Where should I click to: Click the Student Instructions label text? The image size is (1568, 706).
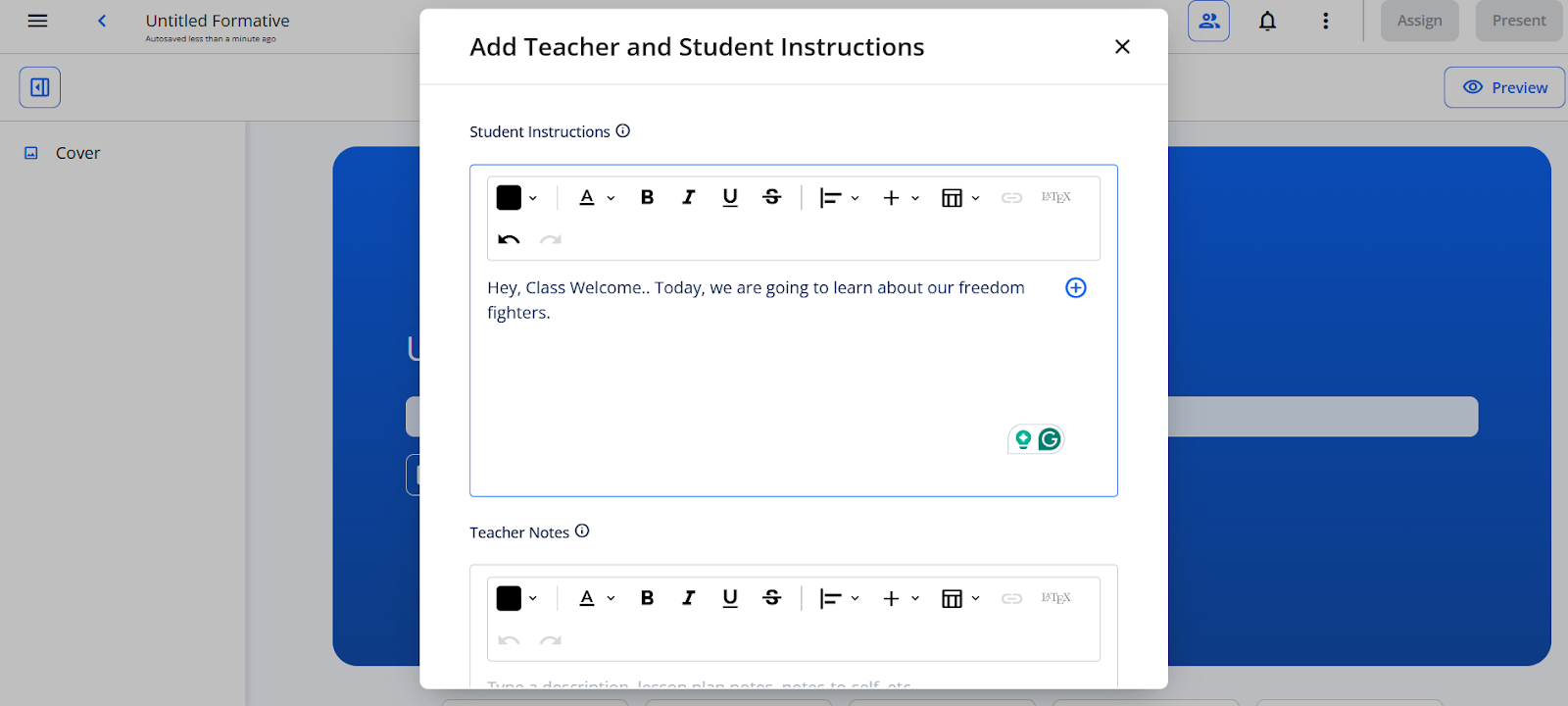click(x=540, y=131)
